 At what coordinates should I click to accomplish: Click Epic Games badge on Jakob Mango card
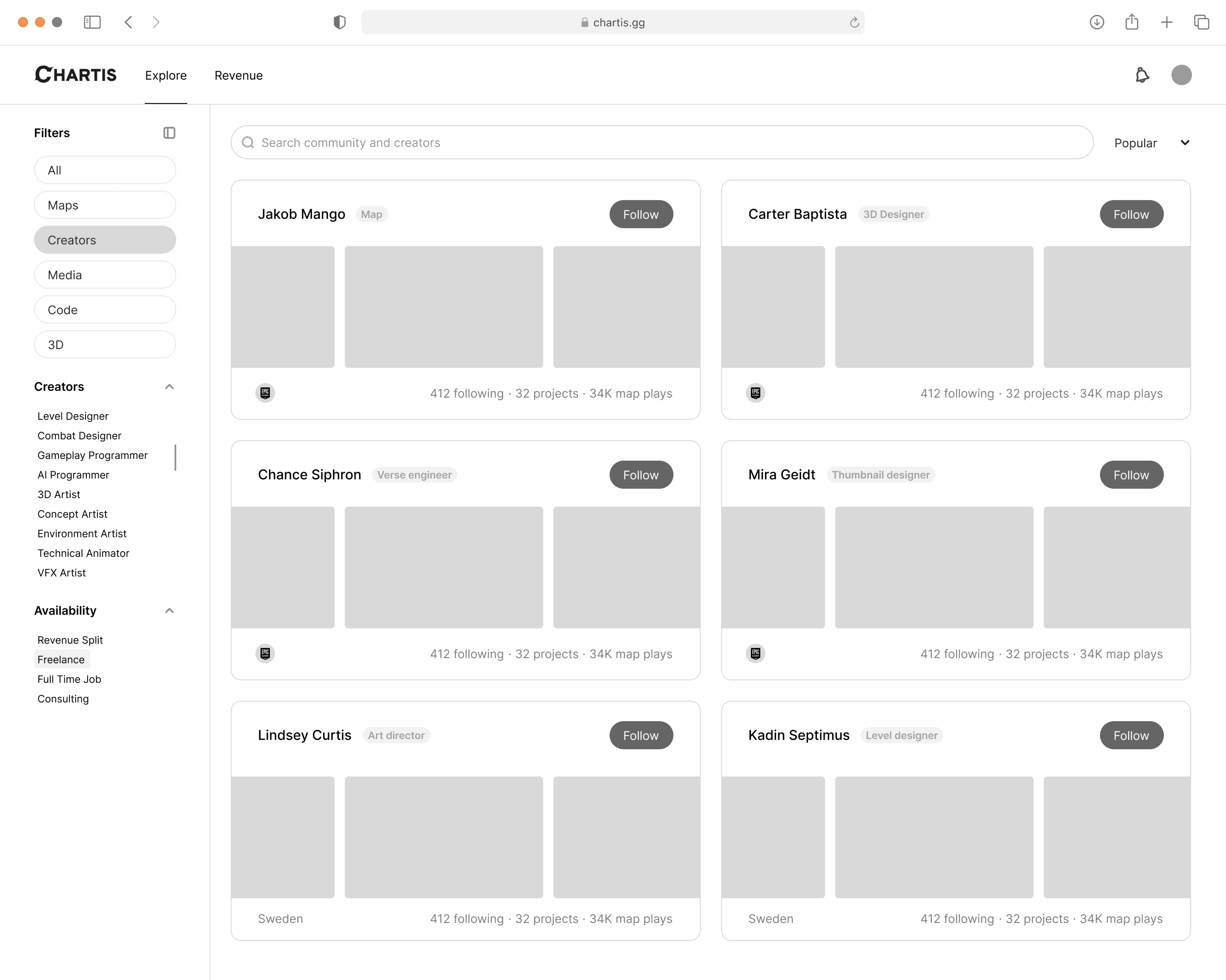[265, 393]
